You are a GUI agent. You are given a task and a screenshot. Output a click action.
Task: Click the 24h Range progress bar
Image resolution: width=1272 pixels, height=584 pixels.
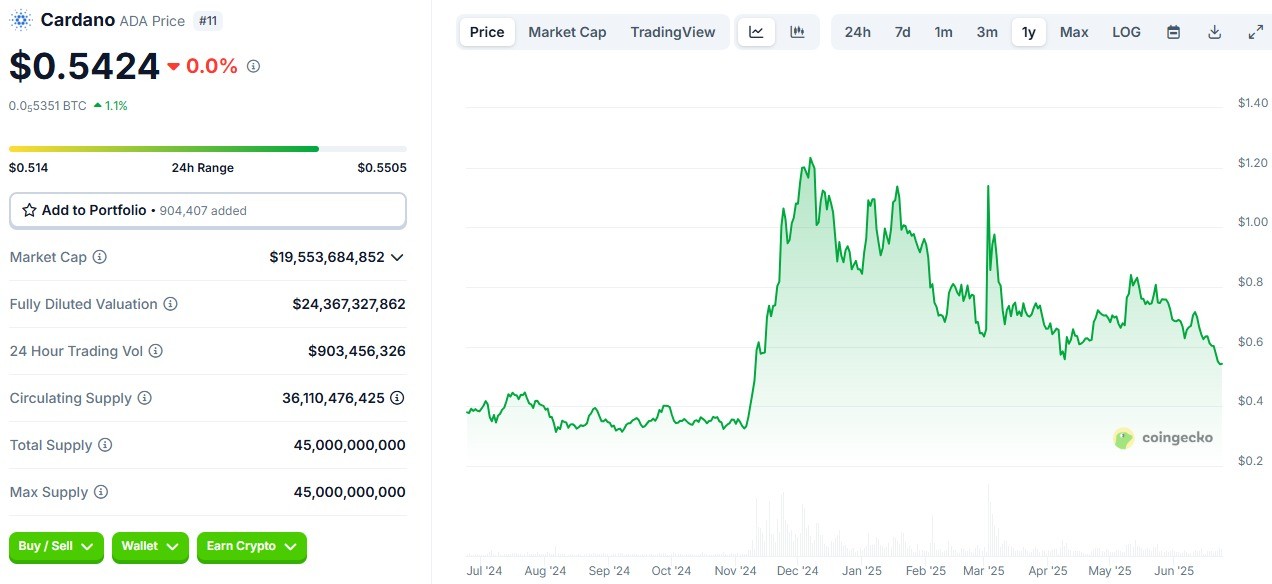pos(208,149)
